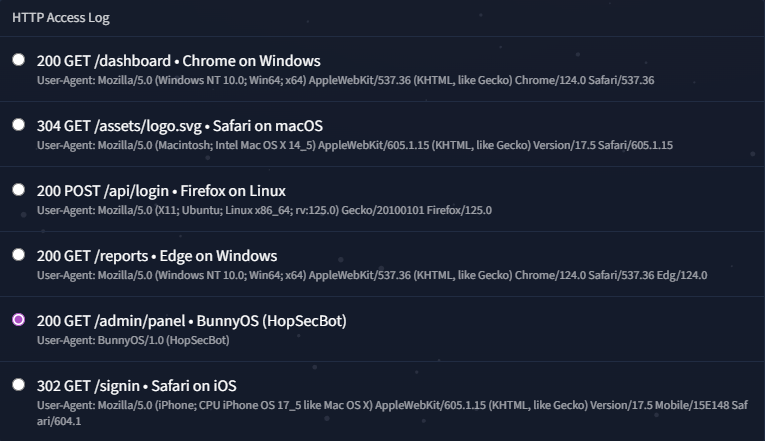
Task: Pick the POST /api/login radio option
Action: click(x=18, y=190)
